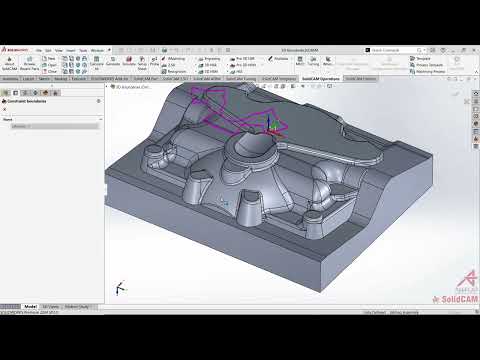Select the 2.5D operation

tap(169, 65)
